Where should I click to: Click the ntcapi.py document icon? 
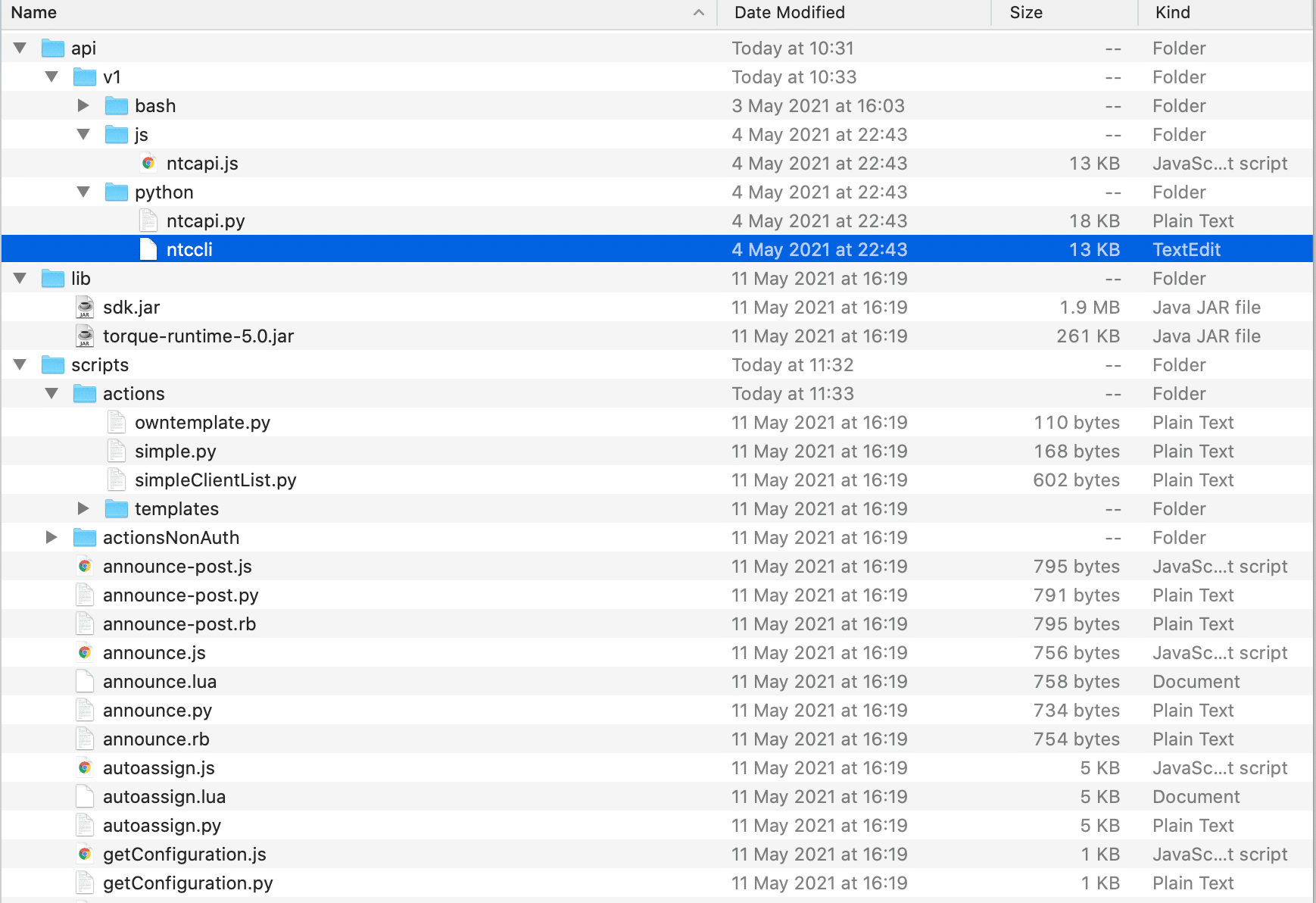click(148, 221)
